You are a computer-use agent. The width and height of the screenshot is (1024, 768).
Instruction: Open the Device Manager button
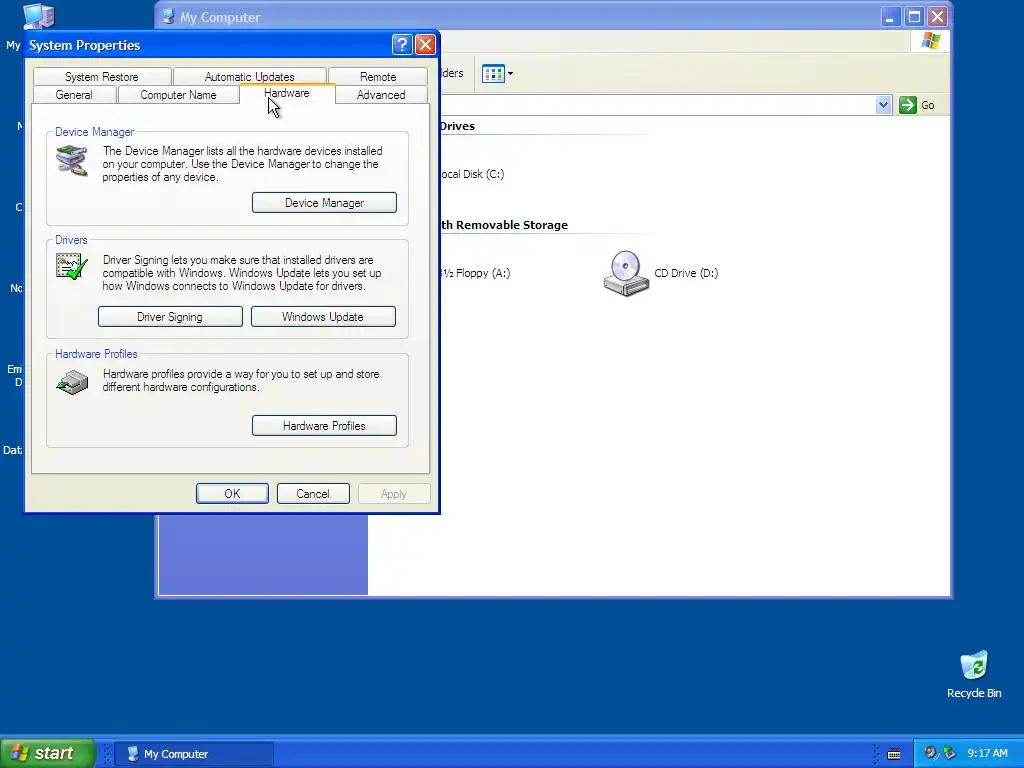[324, 202]
